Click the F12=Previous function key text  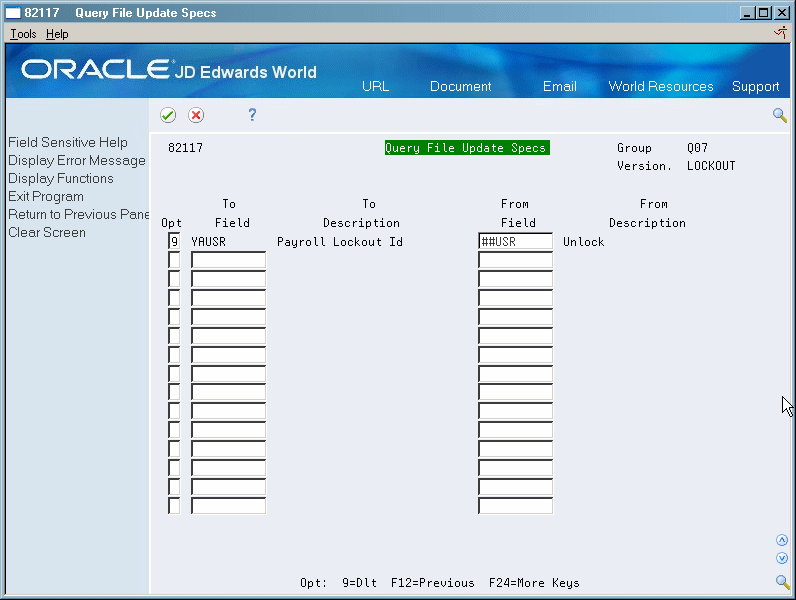[x=433, y=583]
